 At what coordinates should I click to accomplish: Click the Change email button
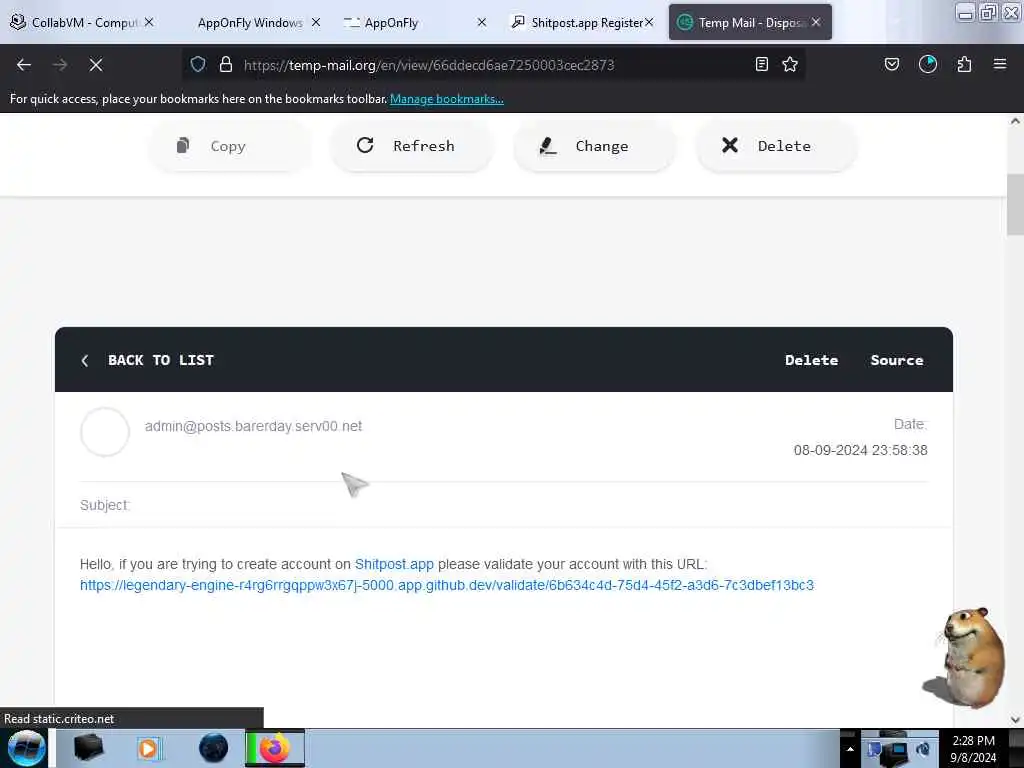point(594,146)
